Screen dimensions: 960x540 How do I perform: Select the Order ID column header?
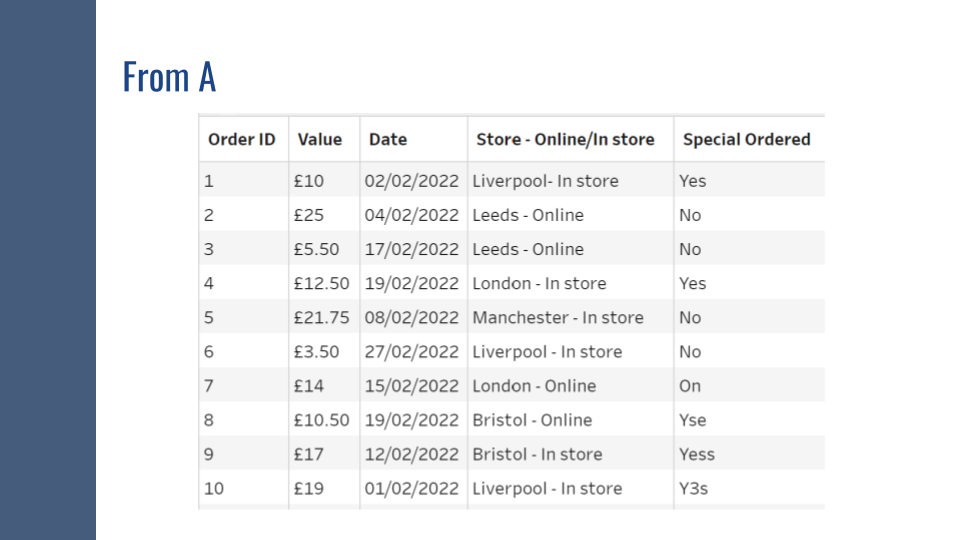coord(241,140)
